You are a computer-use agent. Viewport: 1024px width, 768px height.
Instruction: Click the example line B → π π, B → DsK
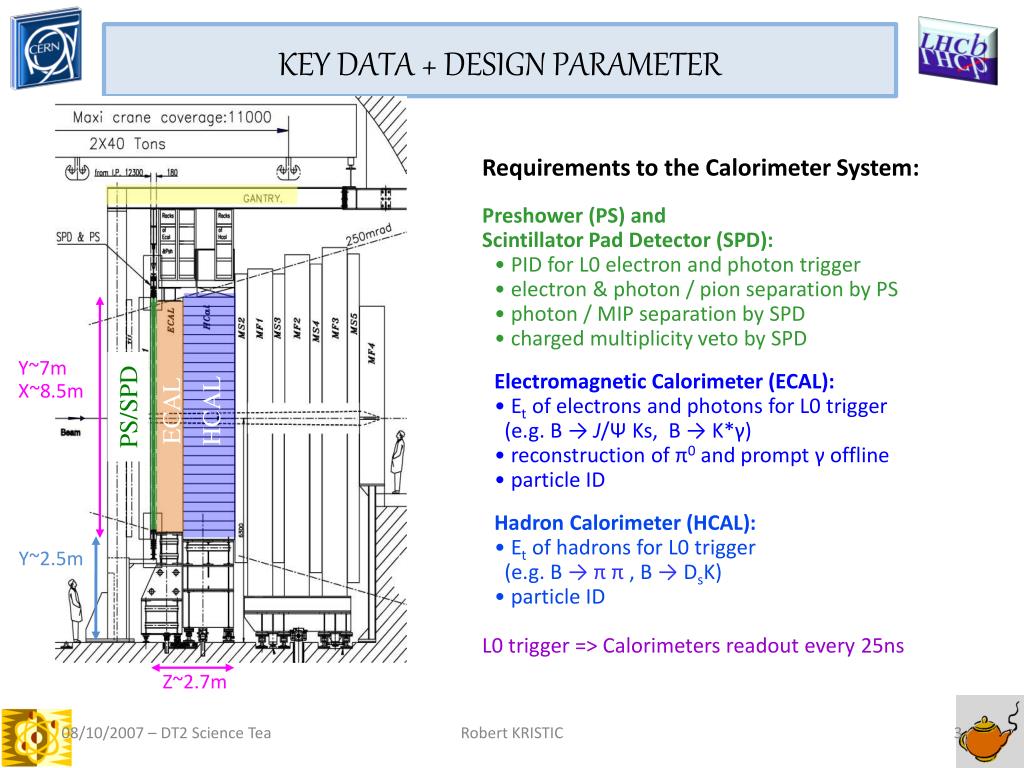pyautogui.click(x=613, y=573)
